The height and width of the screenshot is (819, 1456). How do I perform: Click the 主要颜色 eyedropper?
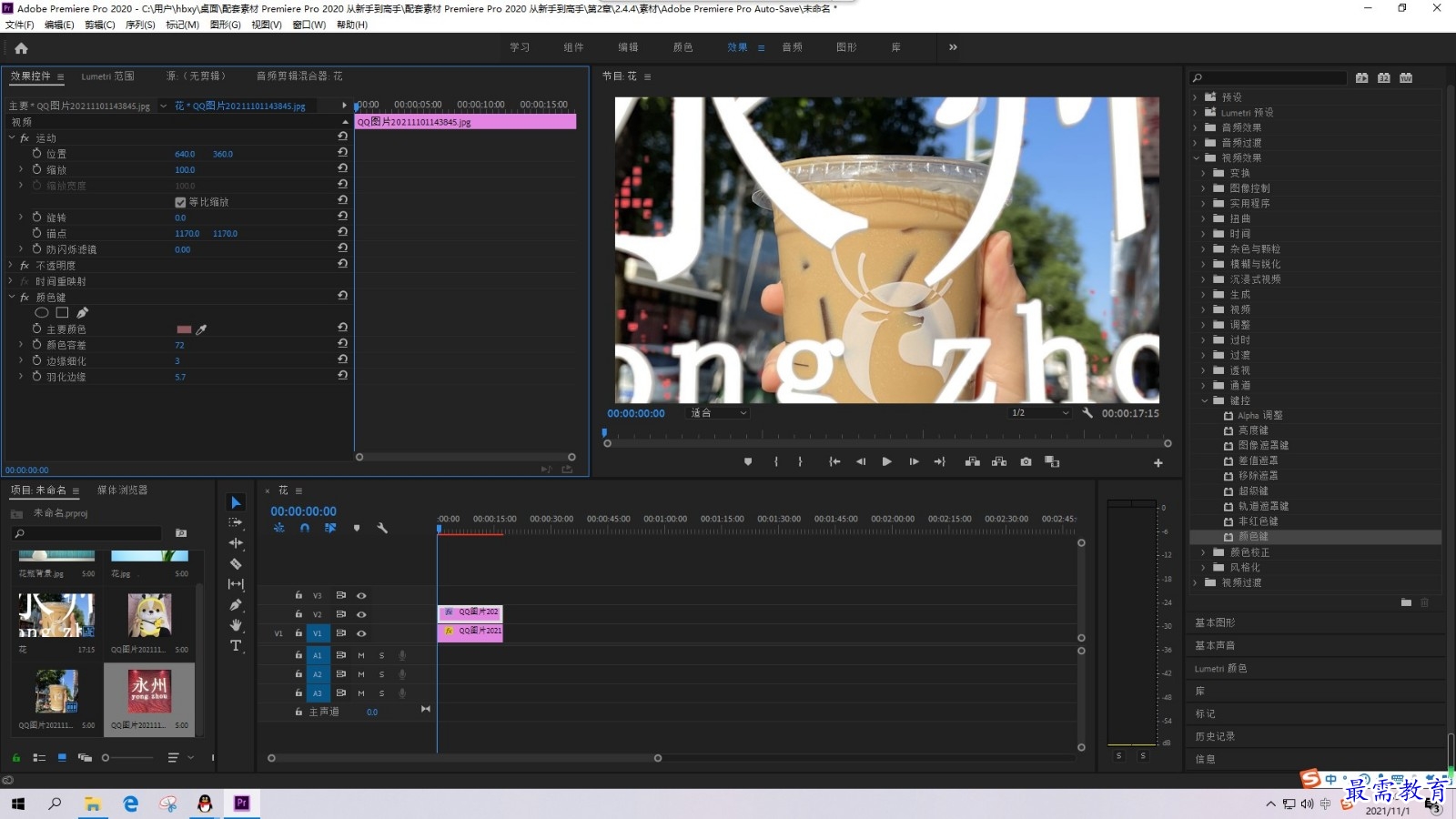click(202, 329)
